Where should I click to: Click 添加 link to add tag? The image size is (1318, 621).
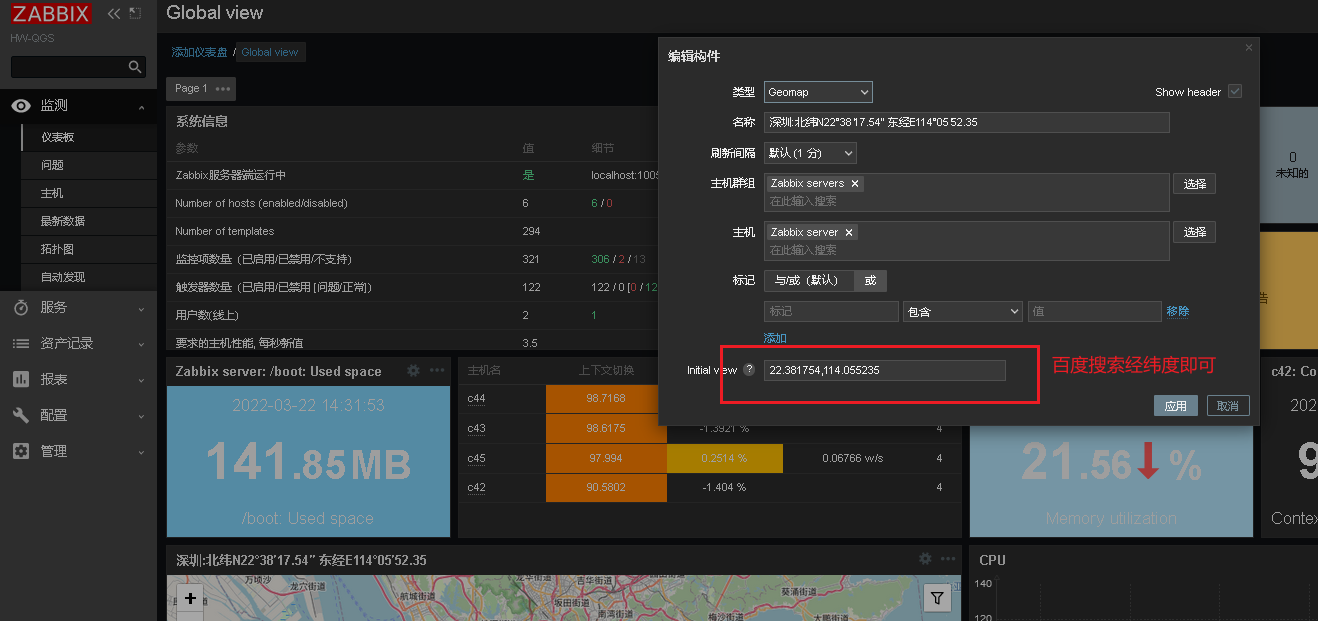click(x=775, y=338)
